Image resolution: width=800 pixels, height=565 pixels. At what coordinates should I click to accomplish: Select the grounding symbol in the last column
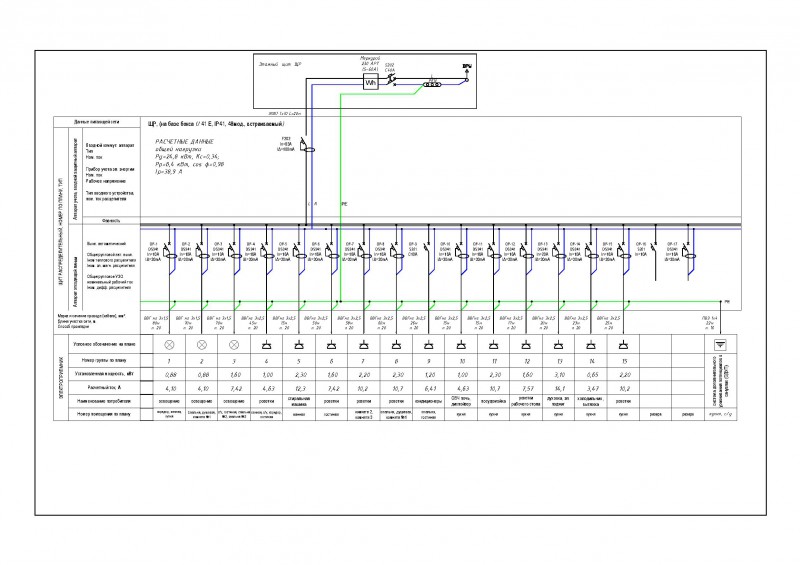720,345
